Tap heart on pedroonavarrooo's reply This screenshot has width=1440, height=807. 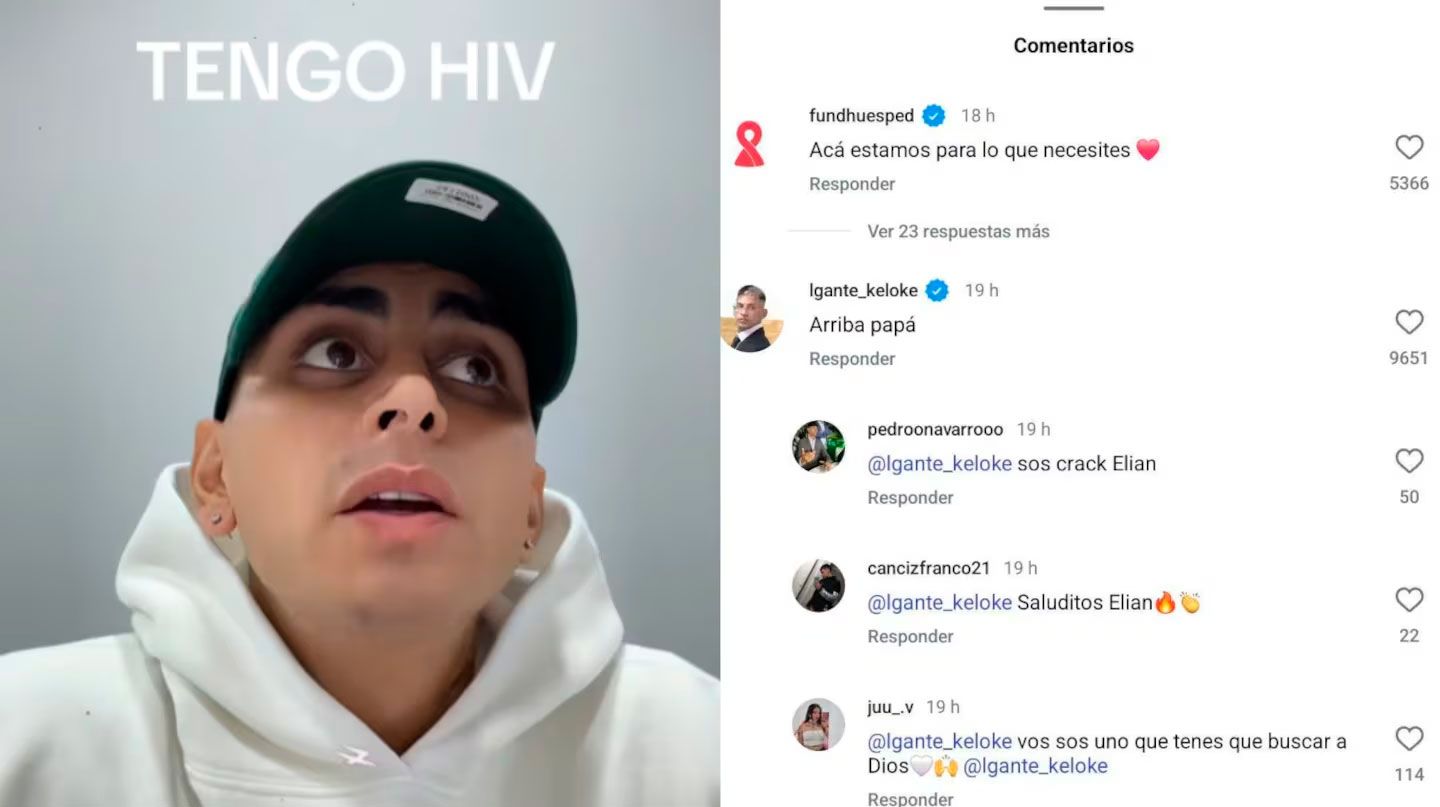[x=1409, y=461]
